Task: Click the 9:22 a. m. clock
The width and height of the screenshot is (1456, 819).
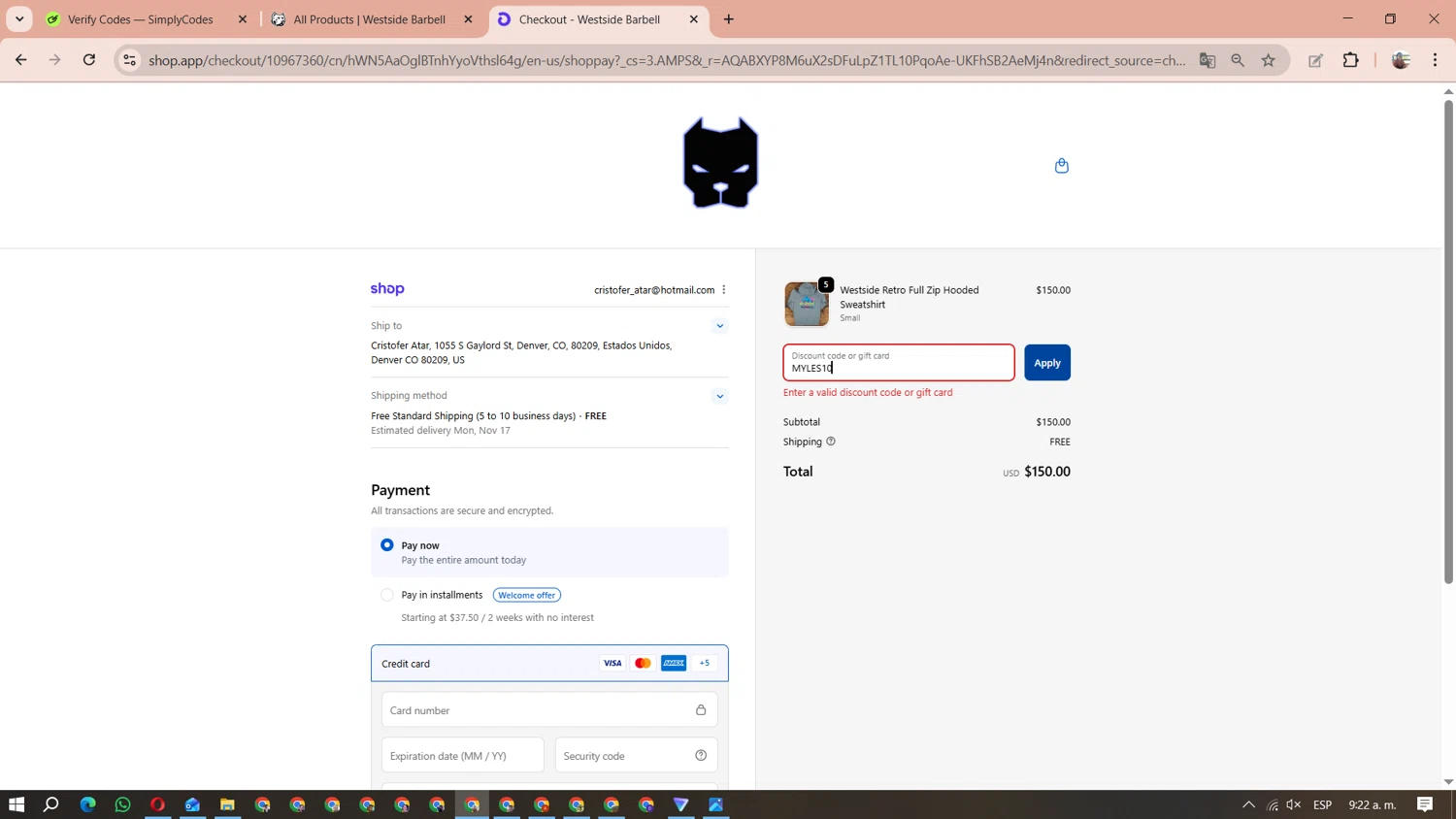Action: pyautogui.click(x=1372, y=804)
